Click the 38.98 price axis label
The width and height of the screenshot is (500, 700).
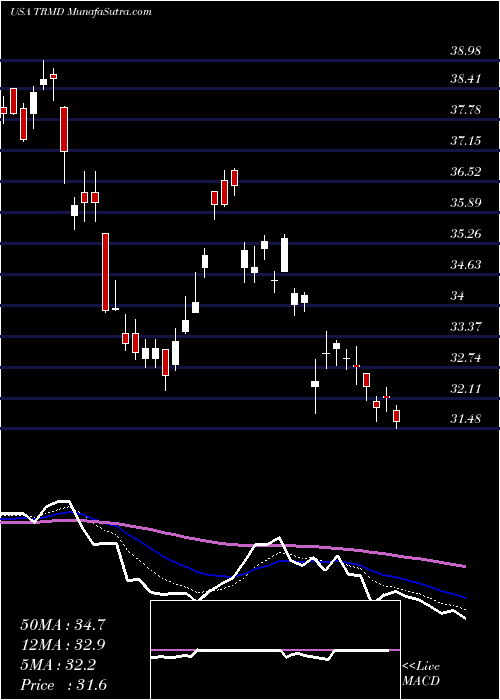466,50
